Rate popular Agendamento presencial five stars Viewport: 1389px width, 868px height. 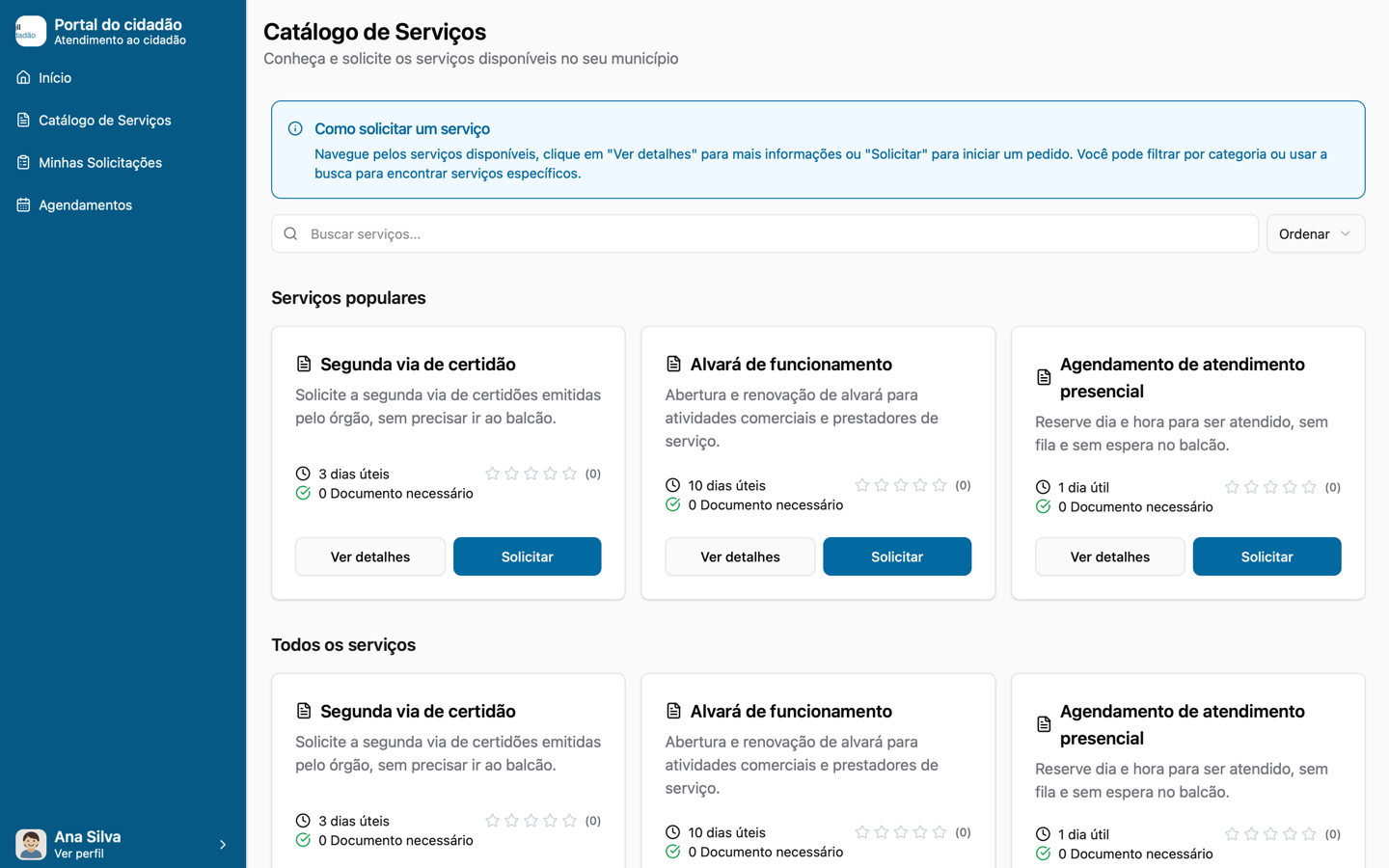click(x=1309, y=487)
